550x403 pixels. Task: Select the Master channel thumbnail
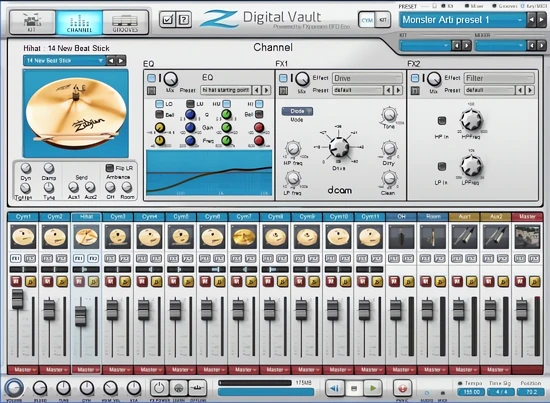point(528,237)
